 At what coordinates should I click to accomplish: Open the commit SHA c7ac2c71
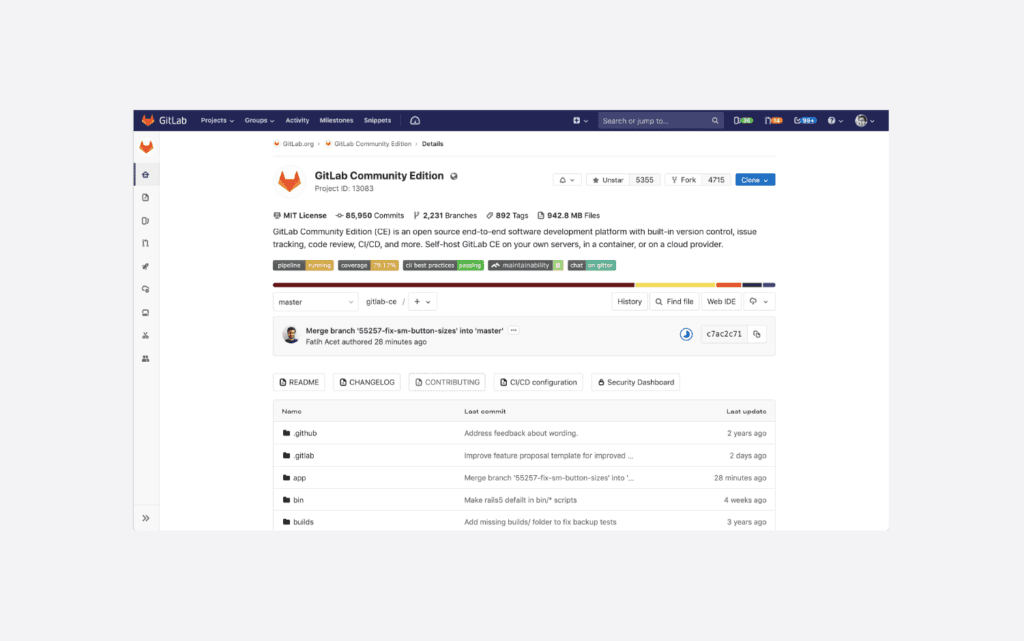724,334
